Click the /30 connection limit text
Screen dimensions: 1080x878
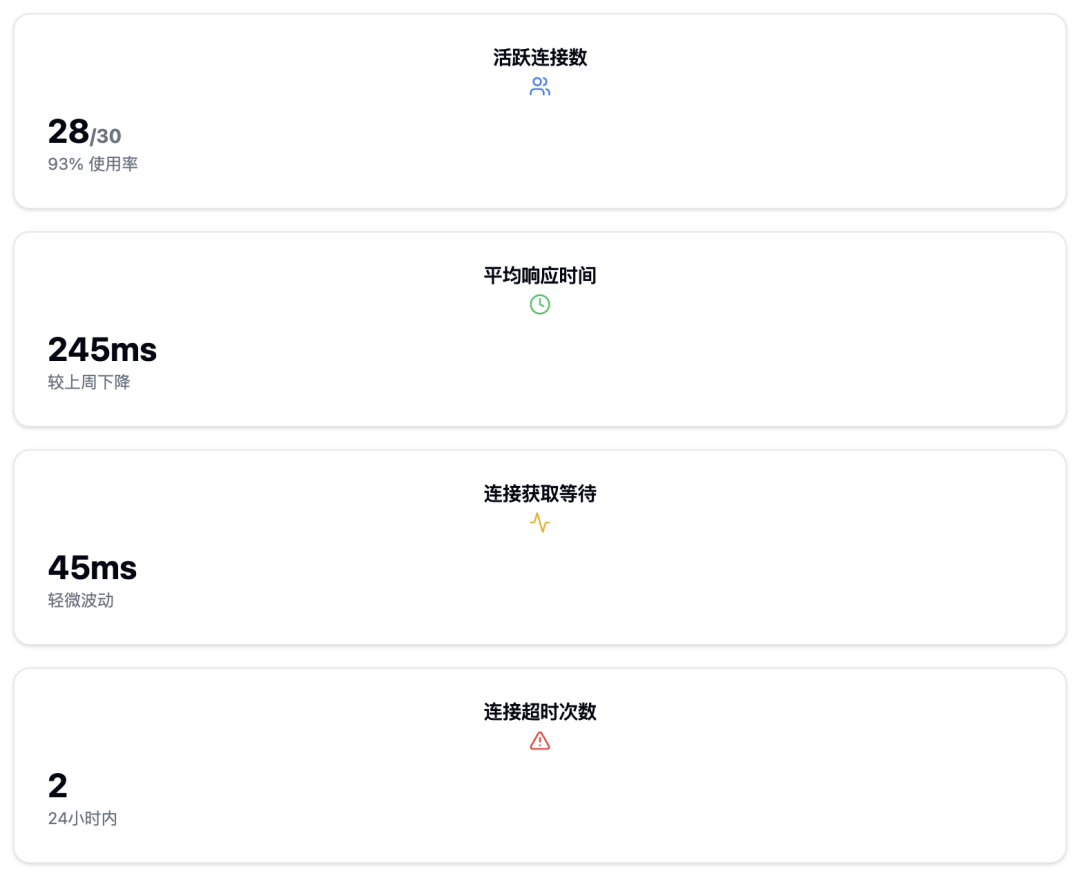click(x=106, y=136)
